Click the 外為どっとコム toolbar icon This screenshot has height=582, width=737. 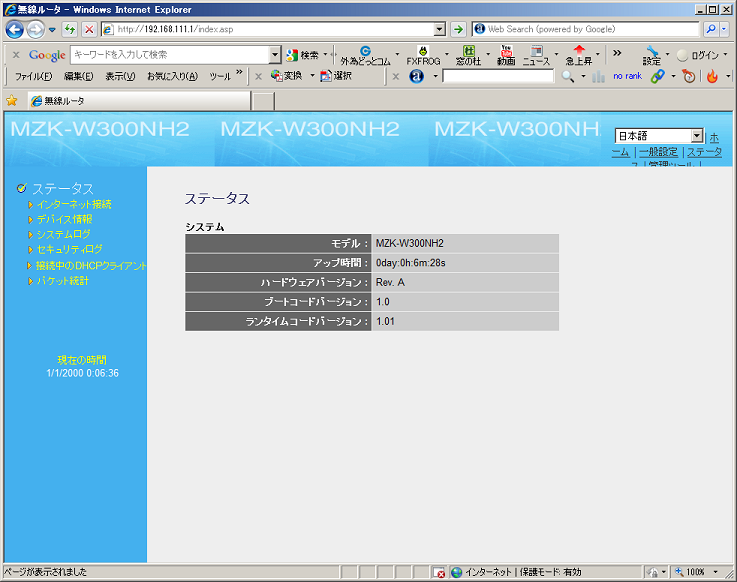click(365, 55)
